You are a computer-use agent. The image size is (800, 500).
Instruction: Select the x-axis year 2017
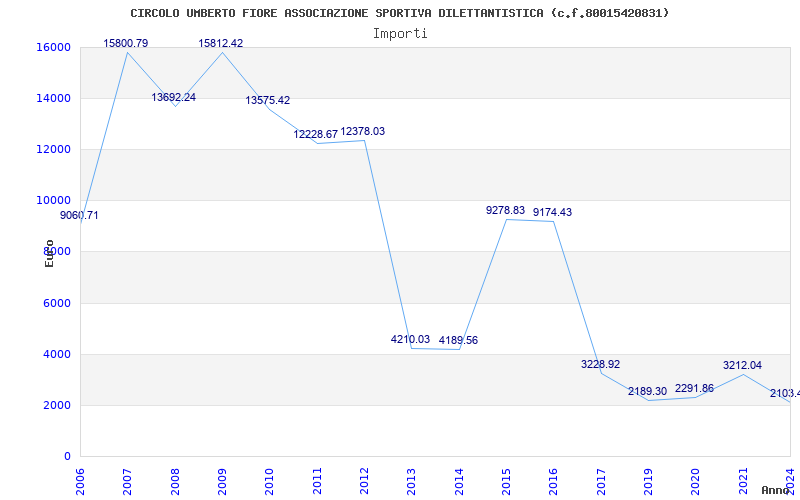(x=601, y=481)
